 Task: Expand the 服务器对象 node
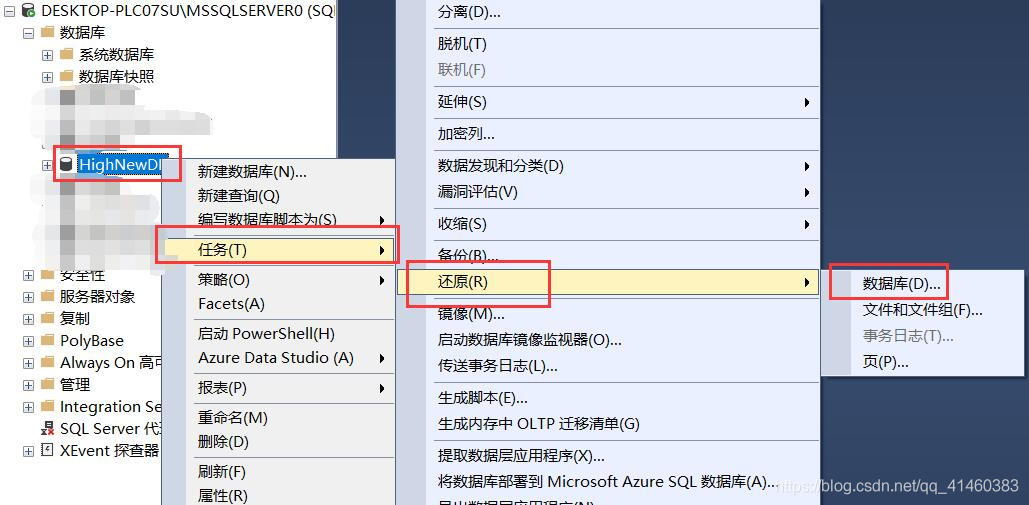[x=28, y=297]
